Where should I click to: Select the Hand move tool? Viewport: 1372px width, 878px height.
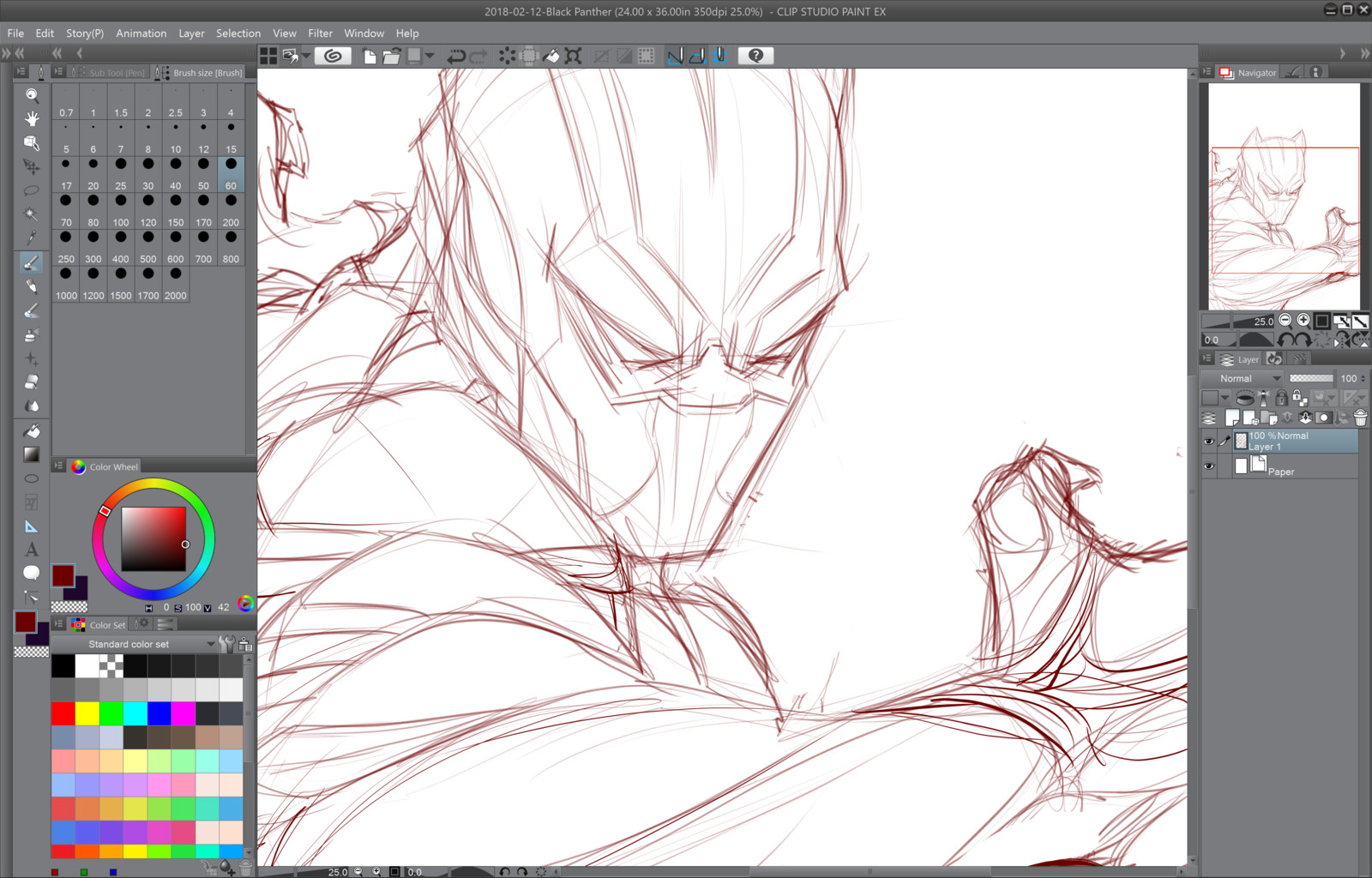(32, 118)
